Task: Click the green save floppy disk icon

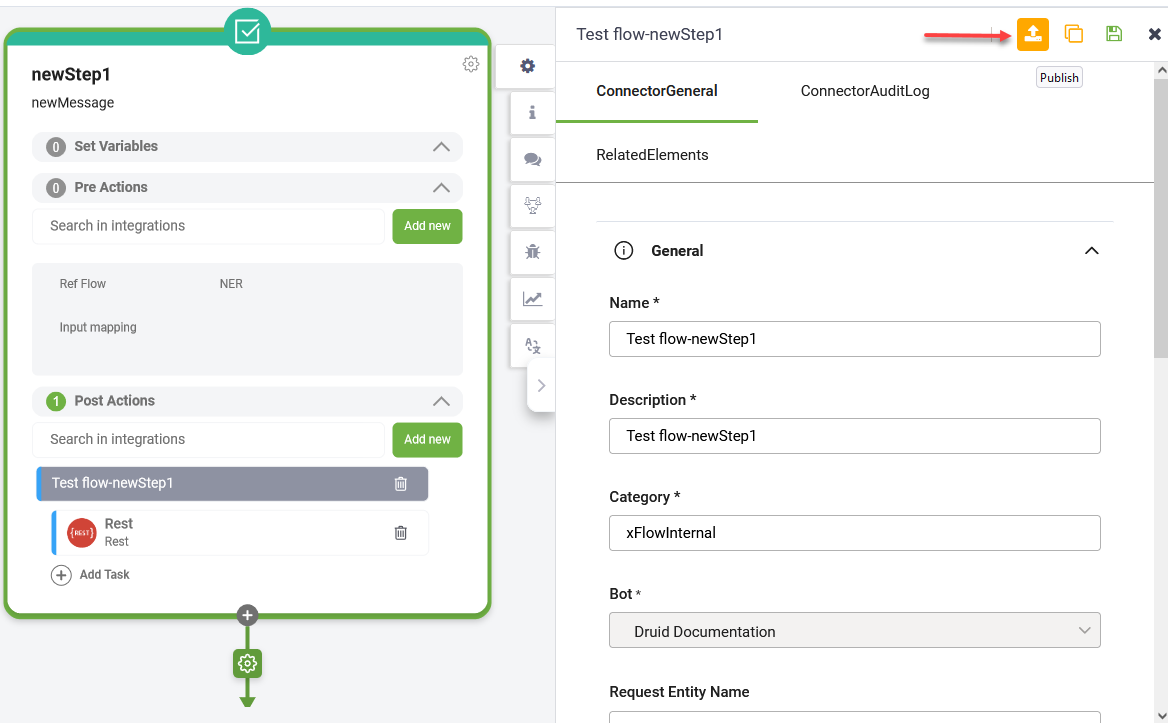Action: tap(1114, 34)
